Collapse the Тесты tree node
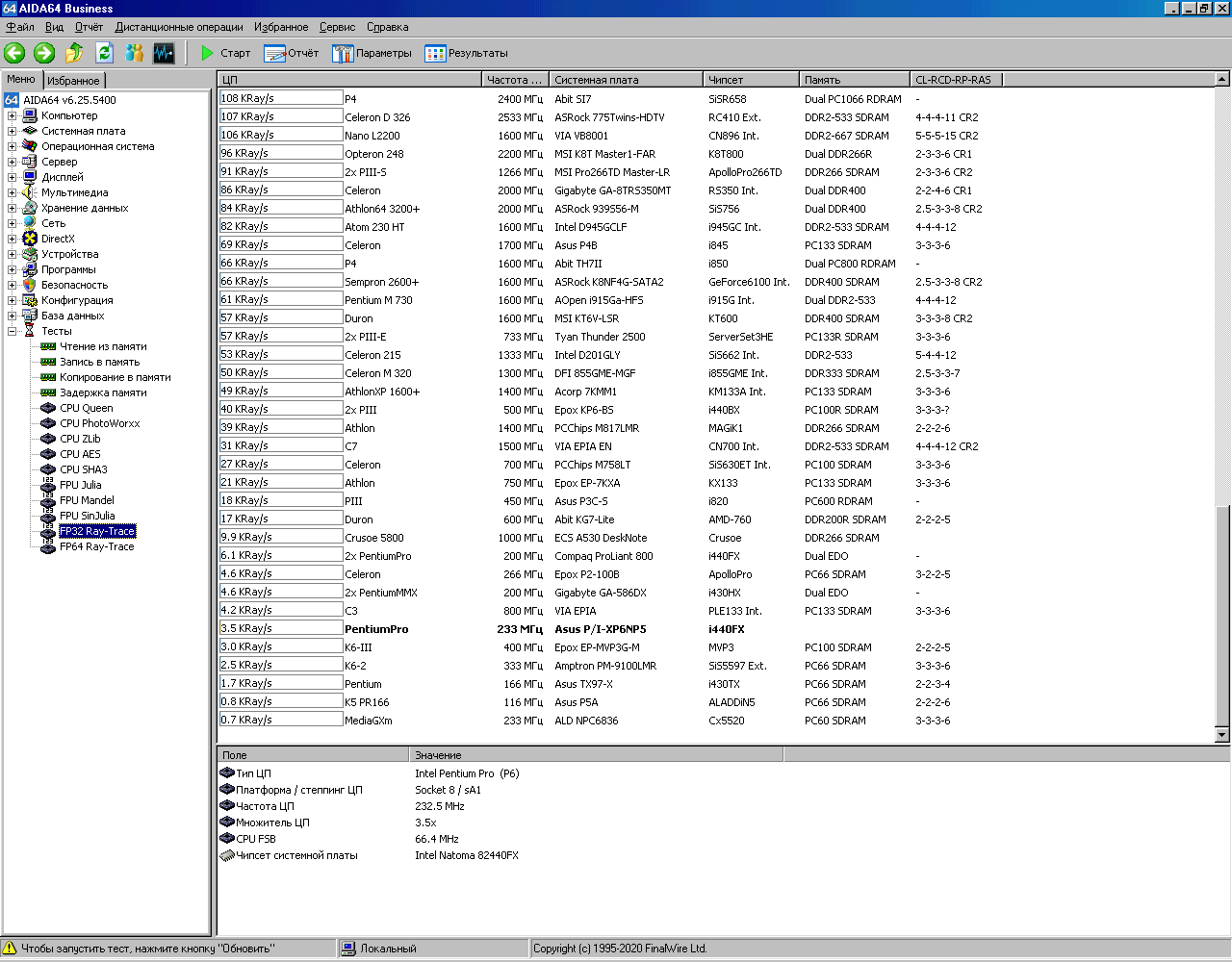Screen dimensions: 1232x962 click(x=13, y=331)
